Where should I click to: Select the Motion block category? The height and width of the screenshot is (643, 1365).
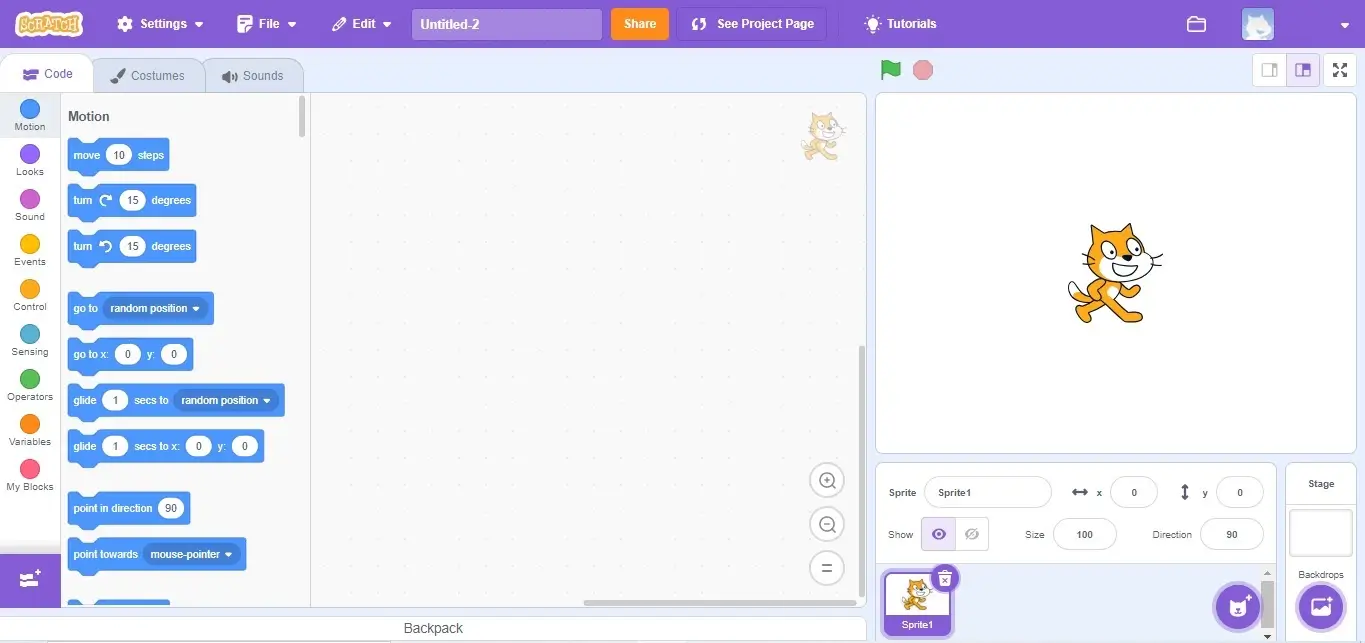point(30,115)
